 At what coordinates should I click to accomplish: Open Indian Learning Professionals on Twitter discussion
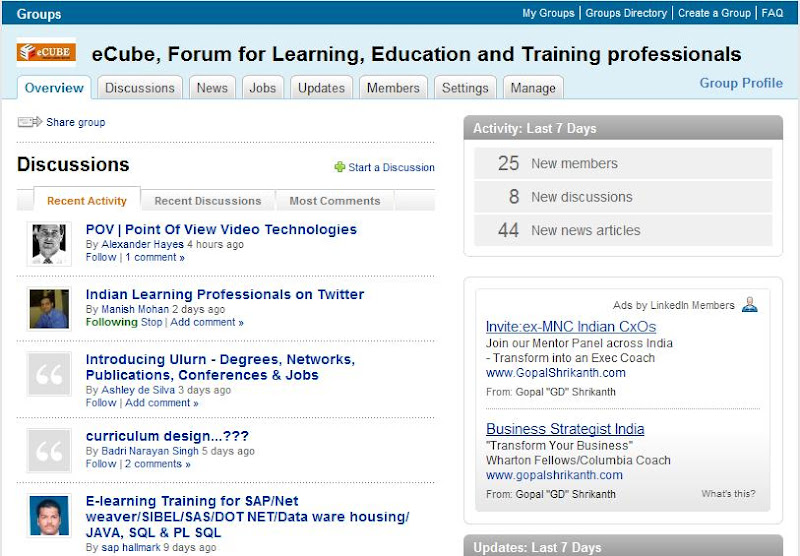pos(225,294)
